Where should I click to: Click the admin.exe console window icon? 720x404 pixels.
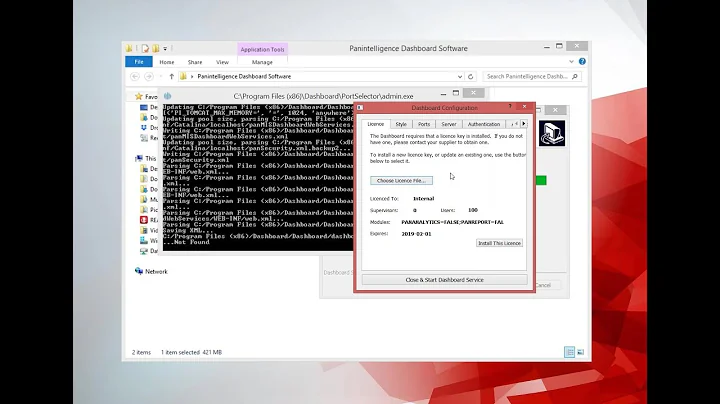[x=168, y=96]
